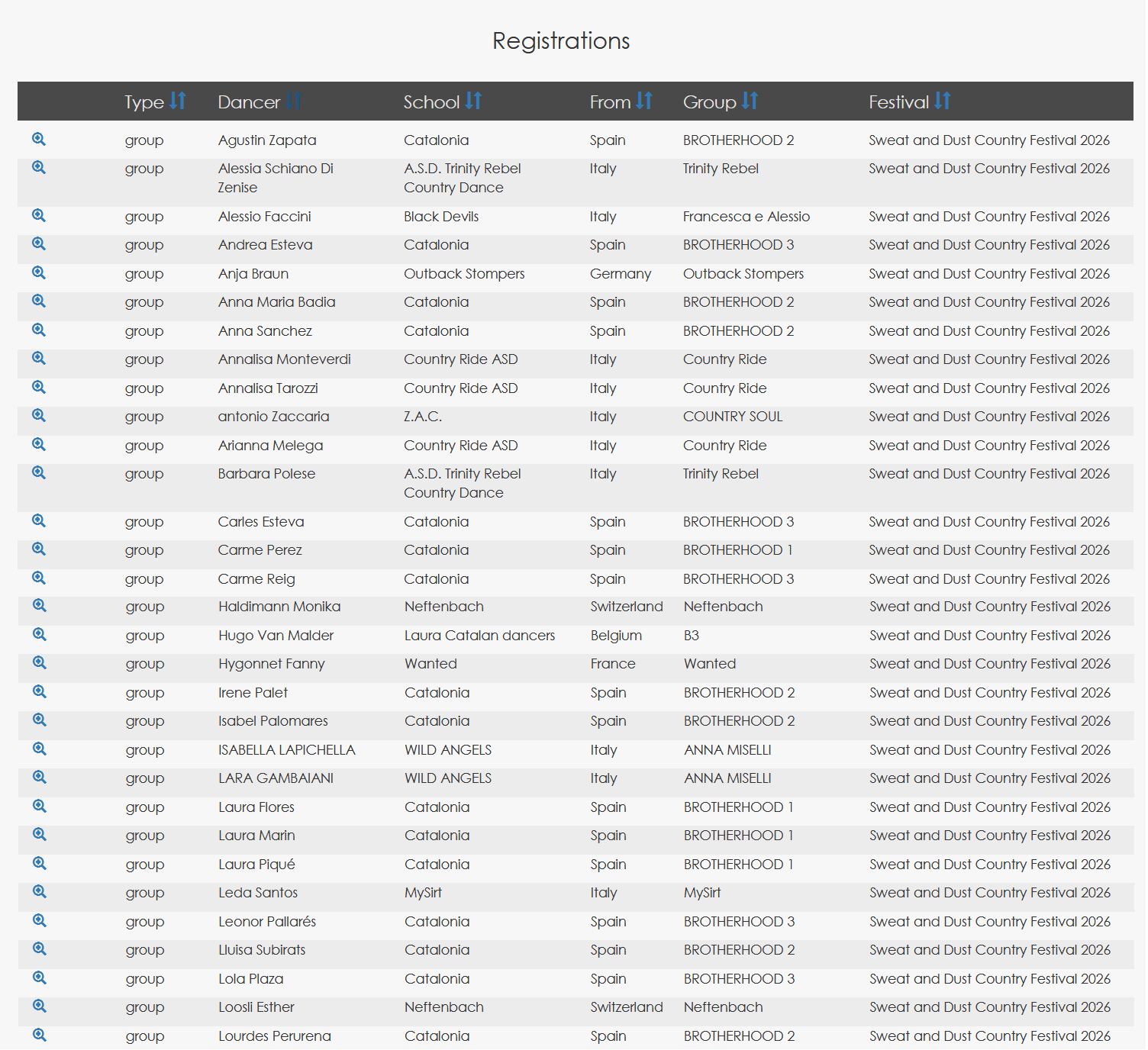Screen dimensions: 1148x1050
Task: Select dancer name Hugo Van Malder
Action: pos(276,636)
